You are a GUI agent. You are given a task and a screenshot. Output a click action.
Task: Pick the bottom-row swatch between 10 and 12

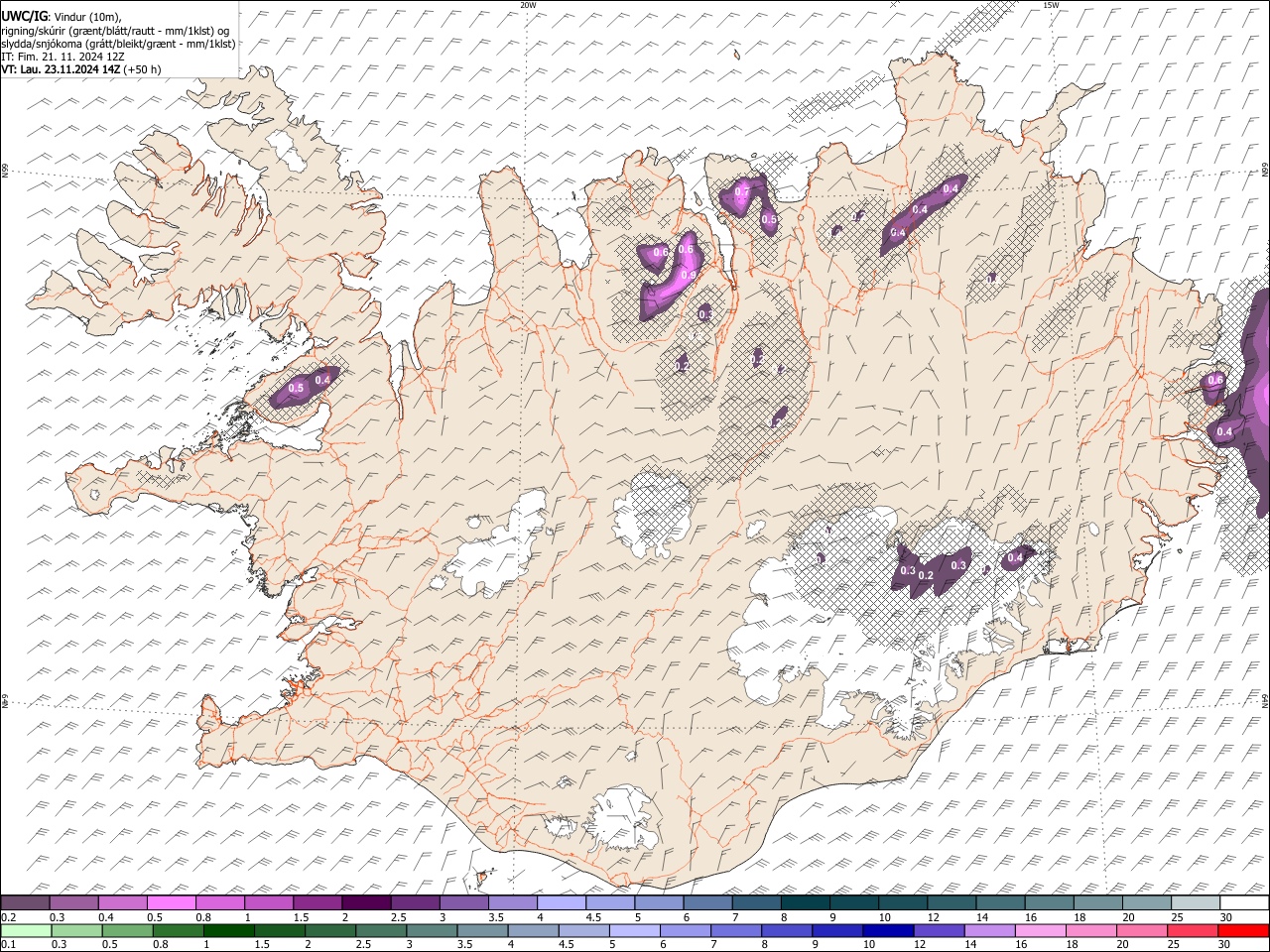click(x=888, y=931)
